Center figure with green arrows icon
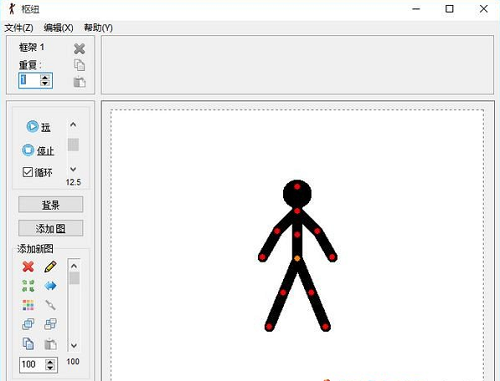 (x=28, y=286)
